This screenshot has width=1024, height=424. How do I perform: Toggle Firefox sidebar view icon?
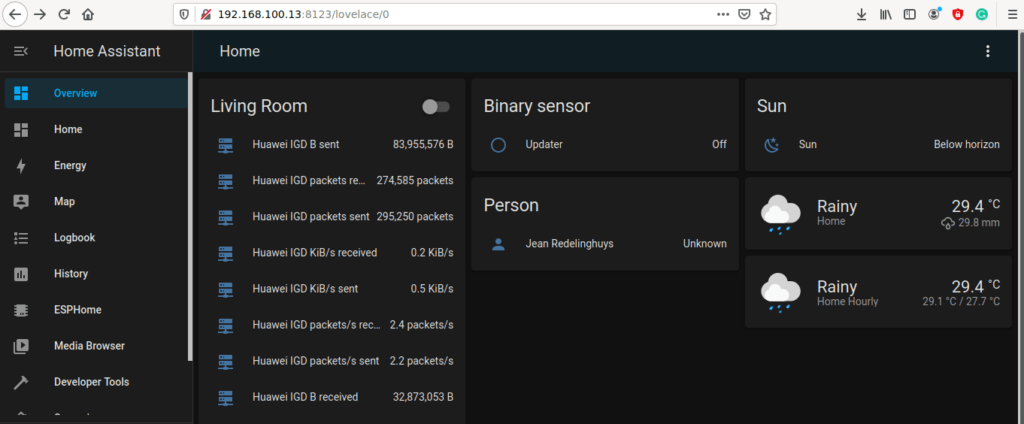click(x=910, y=14)
